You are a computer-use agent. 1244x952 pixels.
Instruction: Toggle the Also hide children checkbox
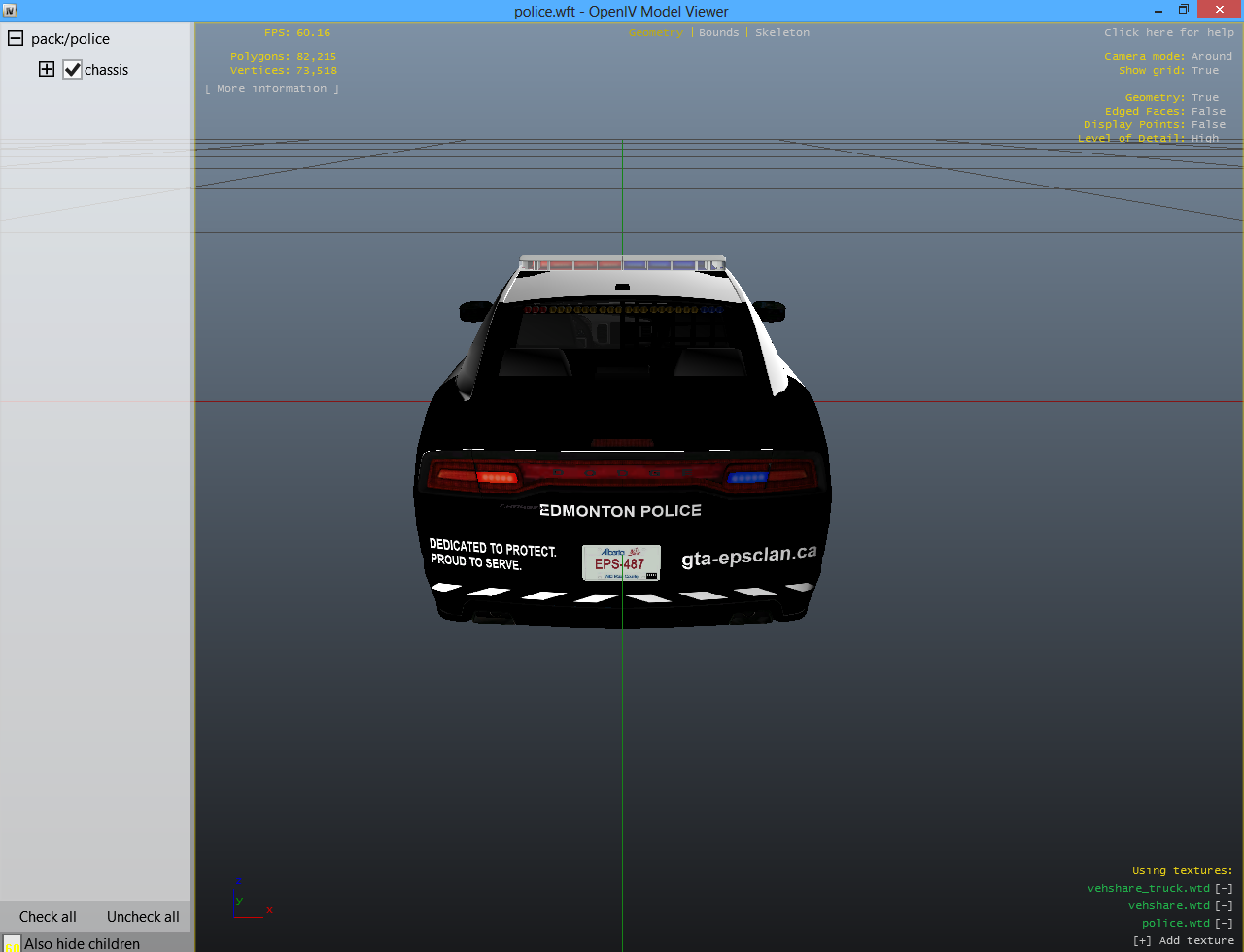pyautogui.click(x=12, y=943)
